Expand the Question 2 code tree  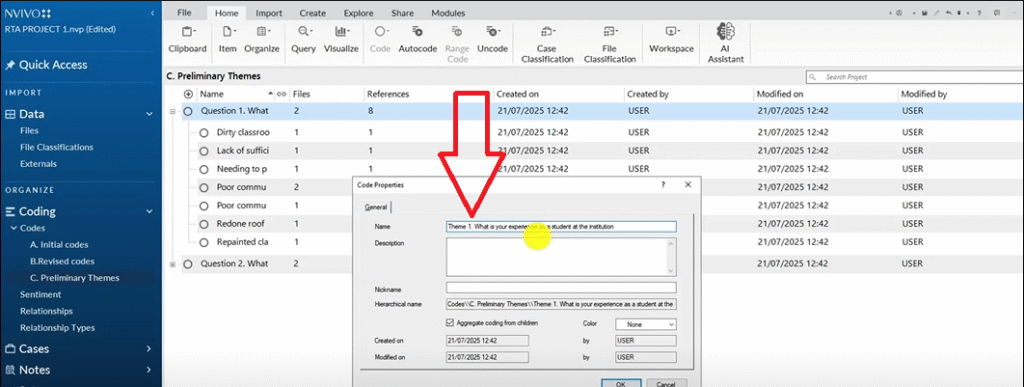[172, 264]
